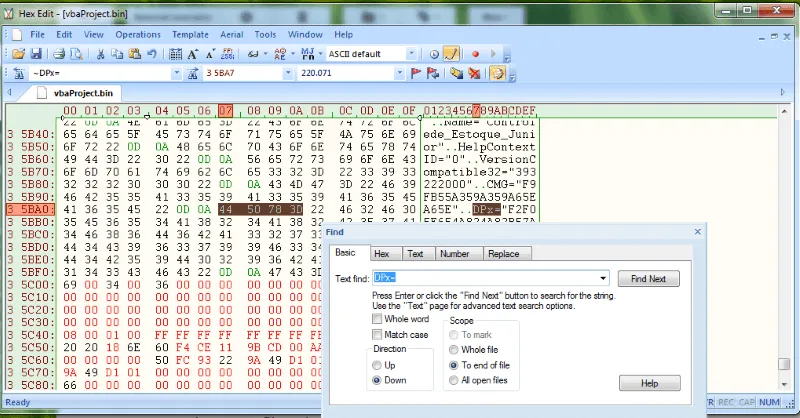Click the vertical scrollbar thumb in hex view

click(784, 364)
